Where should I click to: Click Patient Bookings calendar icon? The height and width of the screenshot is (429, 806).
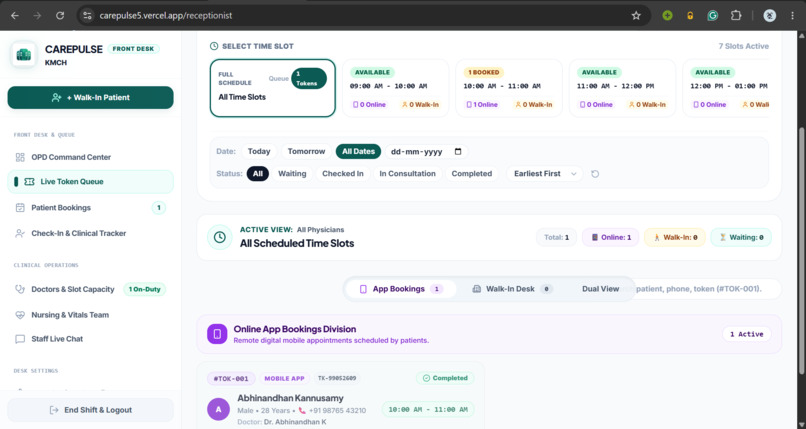20,208
